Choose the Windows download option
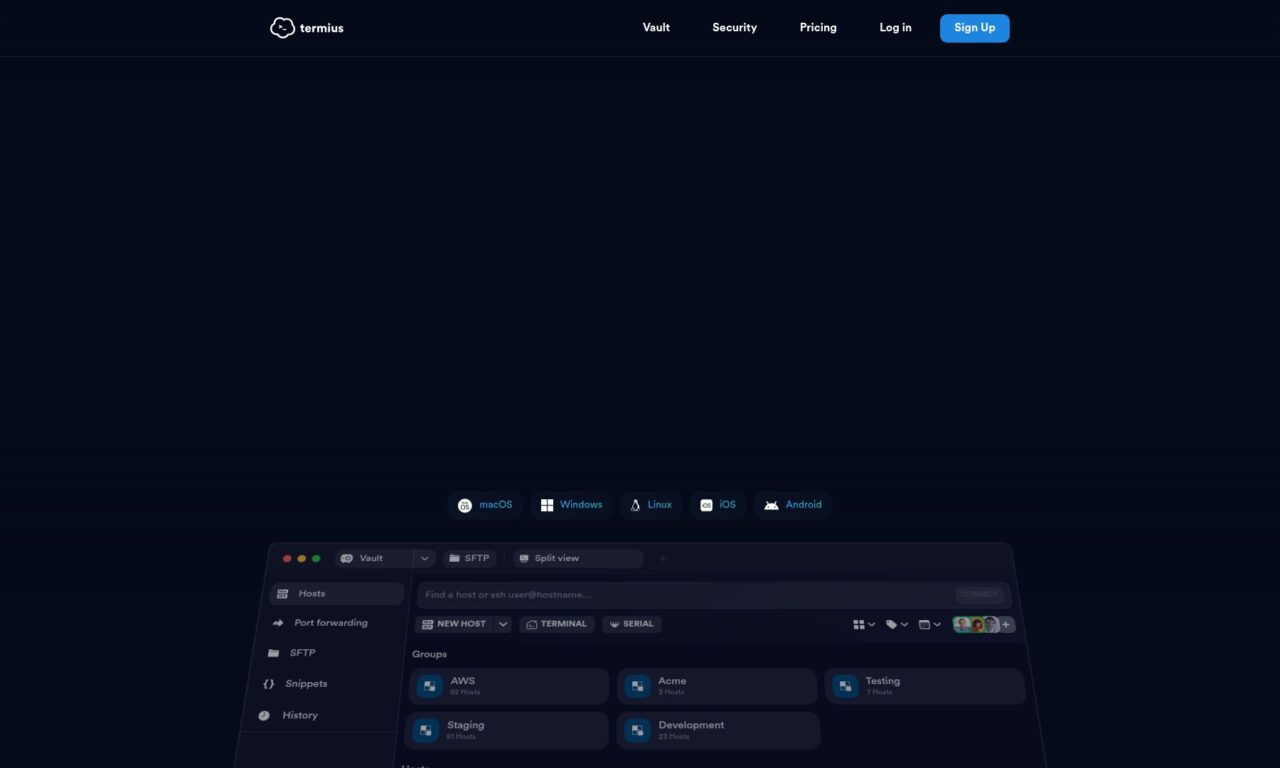This screenshot has width=1280, height=768. click(571, 505)
